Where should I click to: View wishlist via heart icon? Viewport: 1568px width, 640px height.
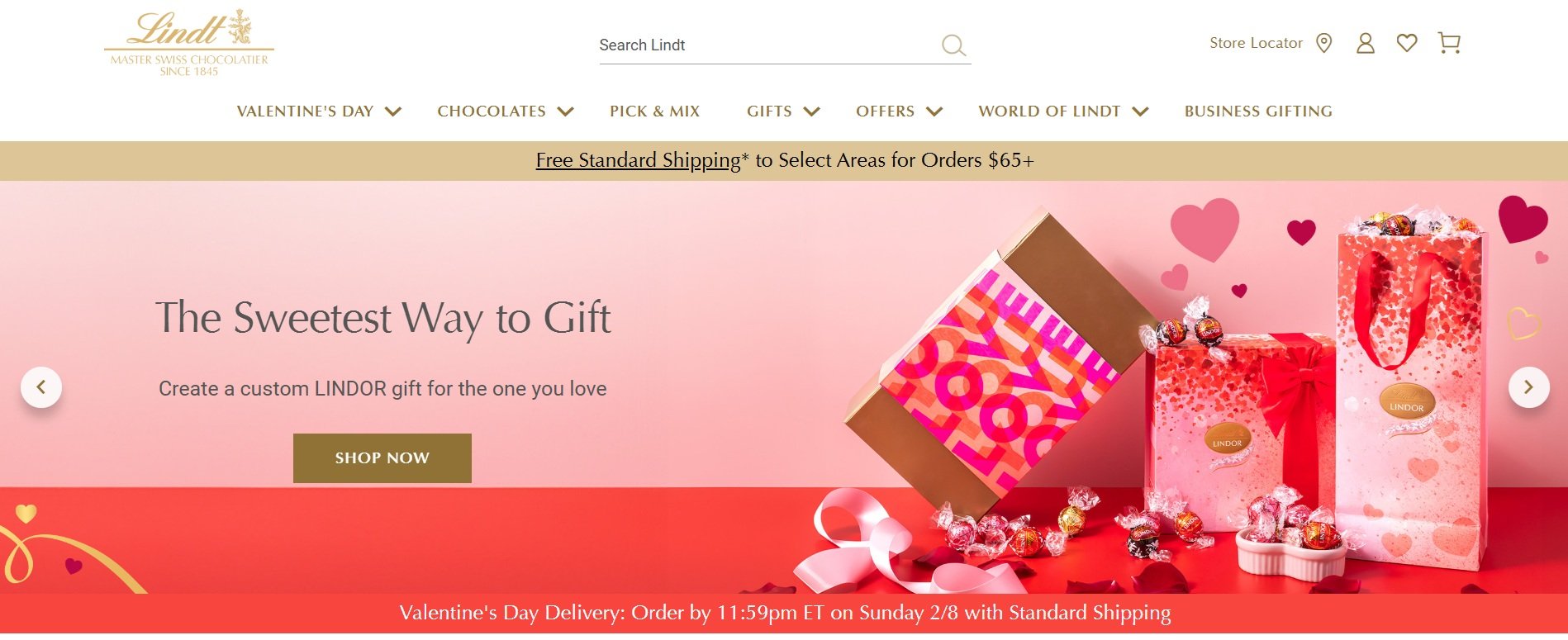coord(1407,43)
